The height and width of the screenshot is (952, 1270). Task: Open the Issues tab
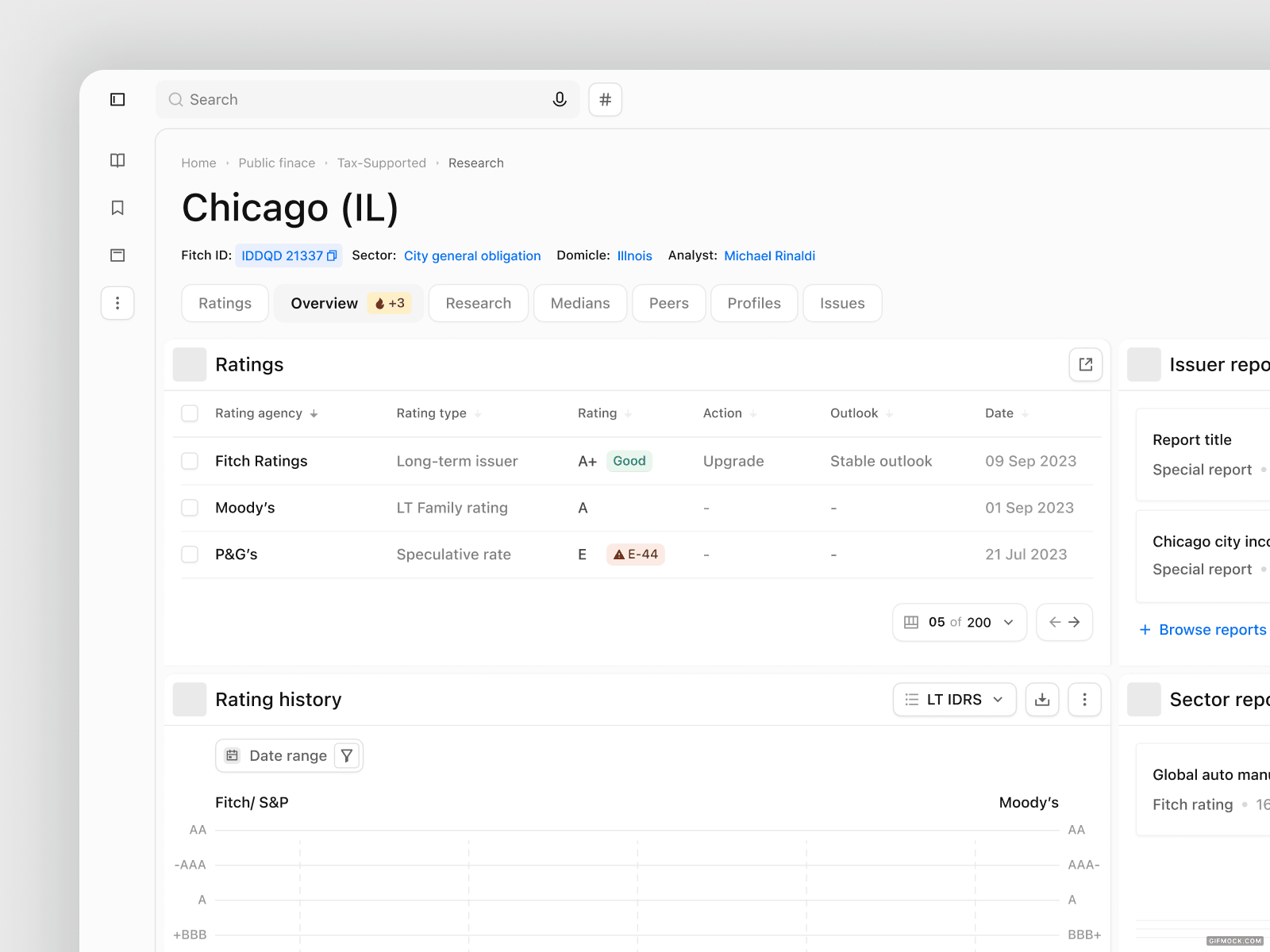coord(842,303)
